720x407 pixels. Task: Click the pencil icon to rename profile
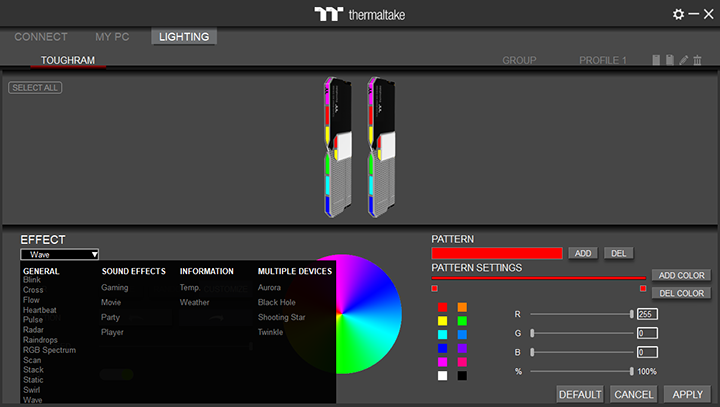point(684,60)
